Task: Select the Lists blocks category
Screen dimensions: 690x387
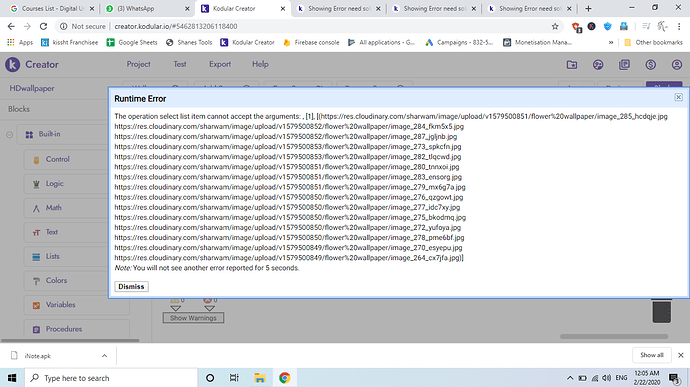Action: pos(52,256)
